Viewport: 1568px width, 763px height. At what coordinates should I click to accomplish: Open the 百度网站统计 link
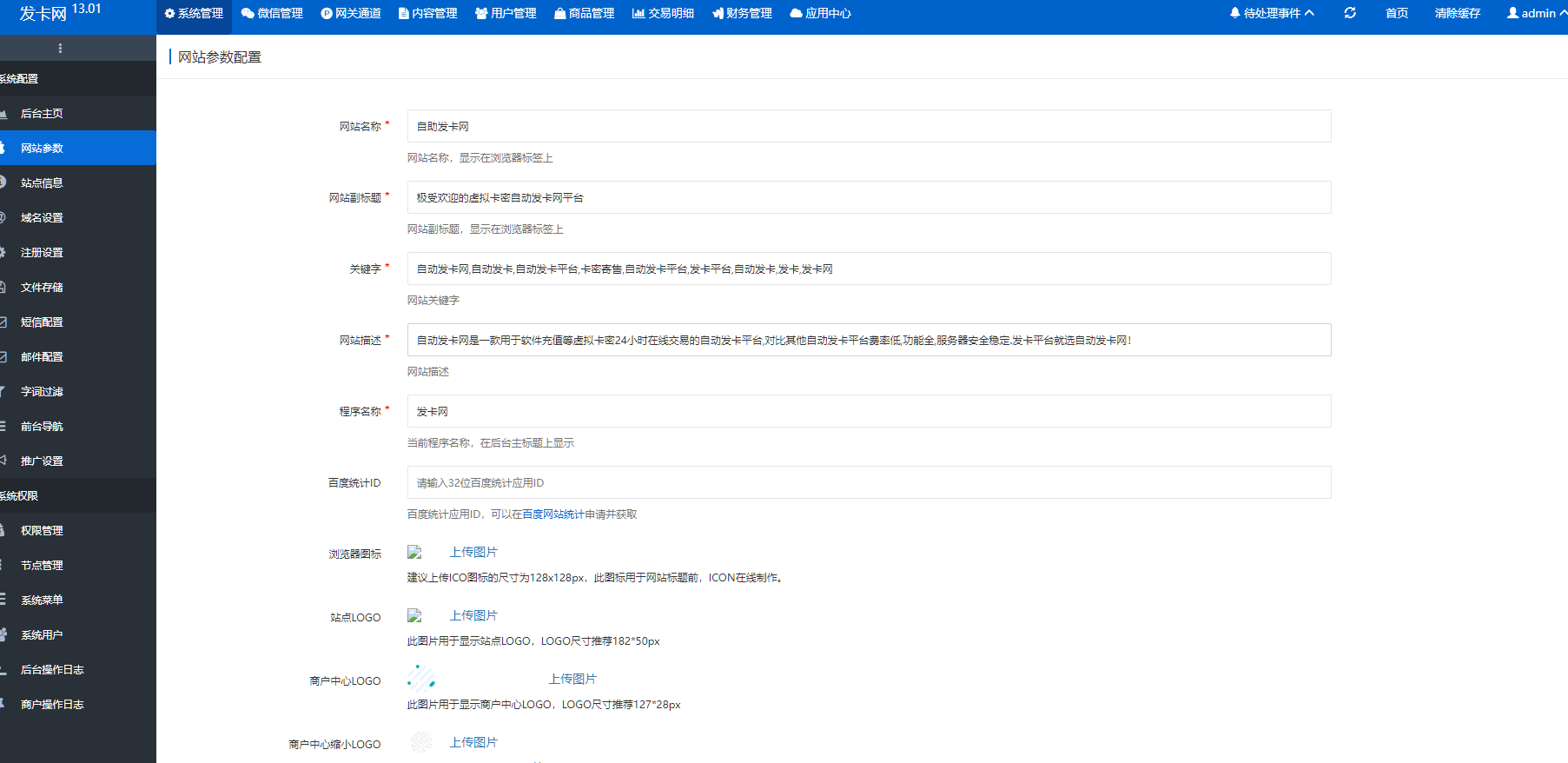tap(552, 514)
